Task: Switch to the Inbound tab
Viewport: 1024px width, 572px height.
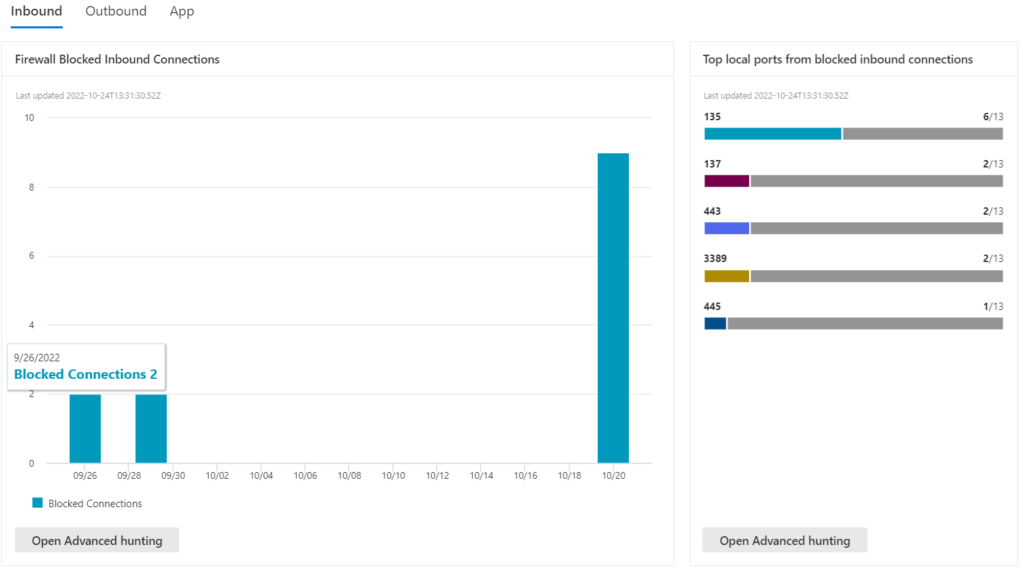Action: (x=37, y=12)
